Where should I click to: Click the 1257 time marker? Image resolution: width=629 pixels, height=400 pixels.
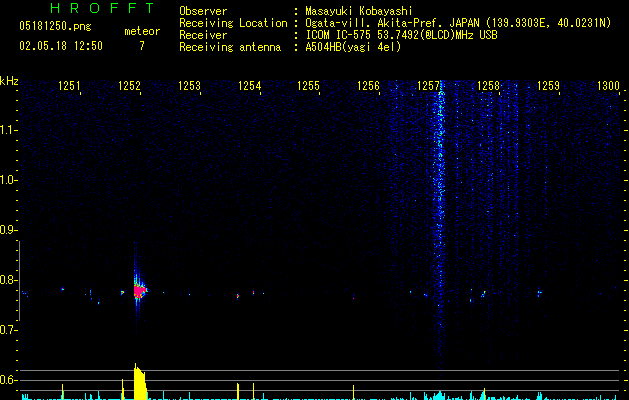[x=428, y=86]
